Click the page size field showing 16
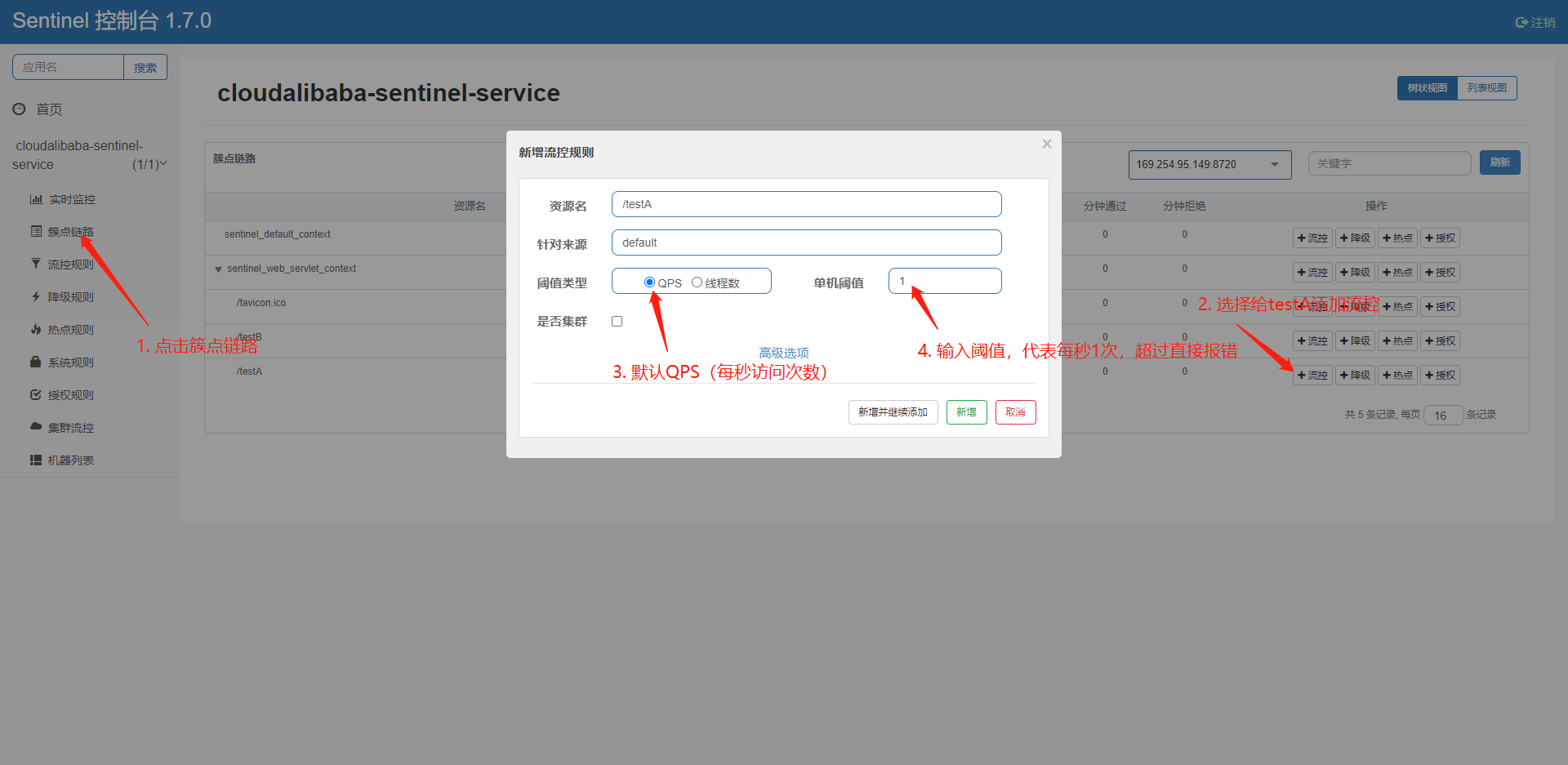1568x765 pixels. tap(1443, 416)
